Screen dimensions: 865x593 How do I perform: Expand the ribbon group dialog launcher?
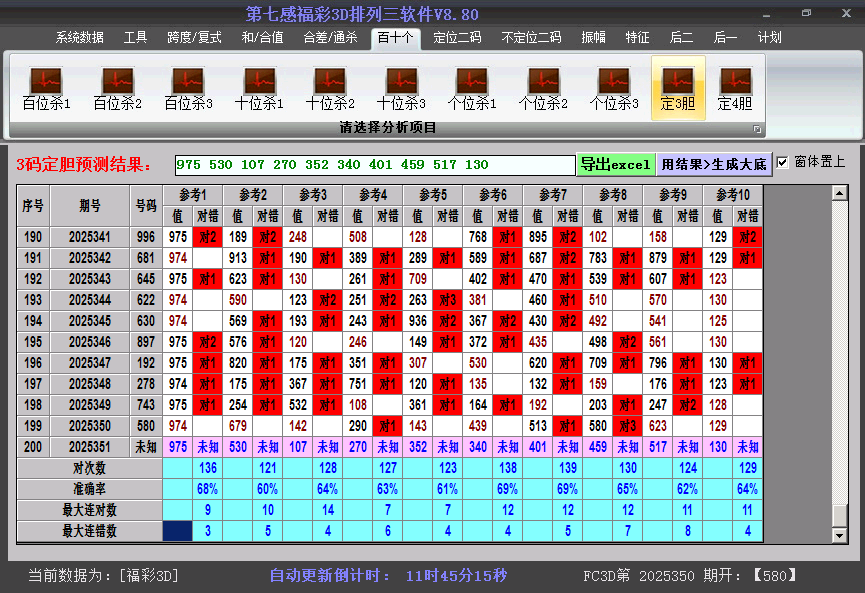click(x=757, y=129)
